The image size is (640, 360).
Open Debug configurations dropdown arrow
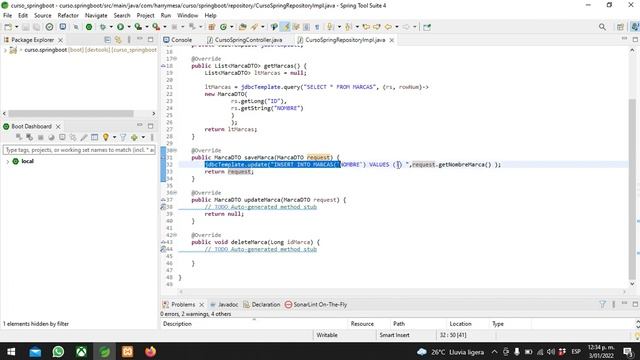111,27
